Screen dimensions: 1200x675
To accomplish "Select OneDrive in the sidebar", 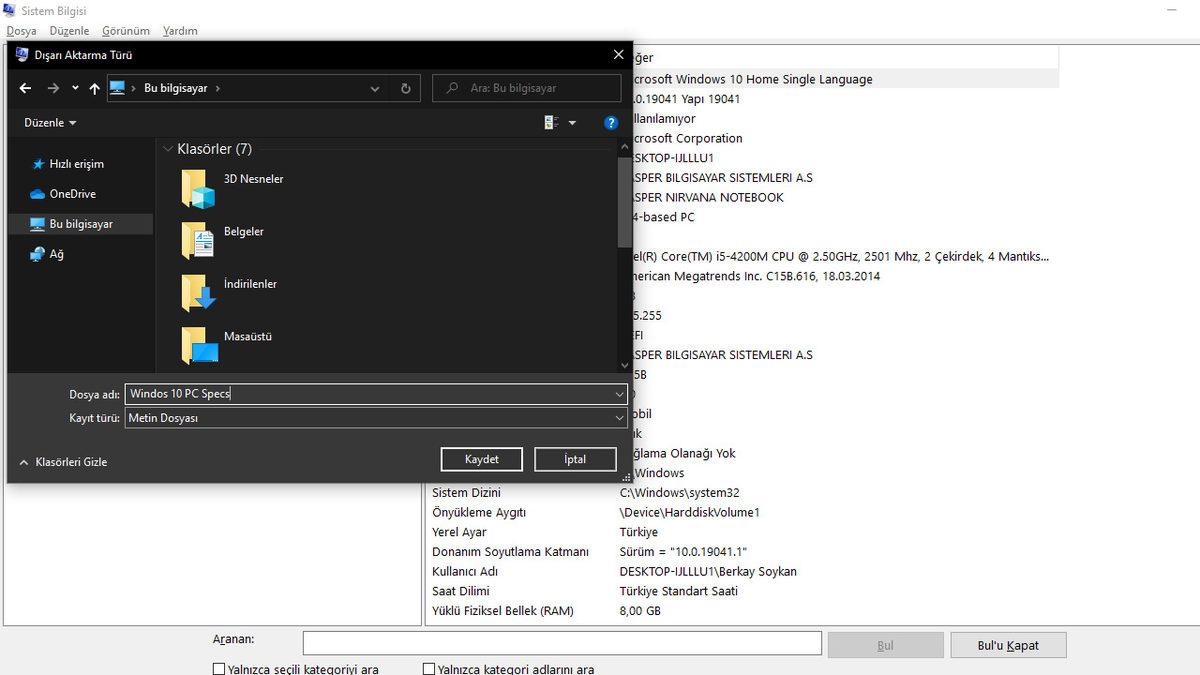I will point(72,194).
